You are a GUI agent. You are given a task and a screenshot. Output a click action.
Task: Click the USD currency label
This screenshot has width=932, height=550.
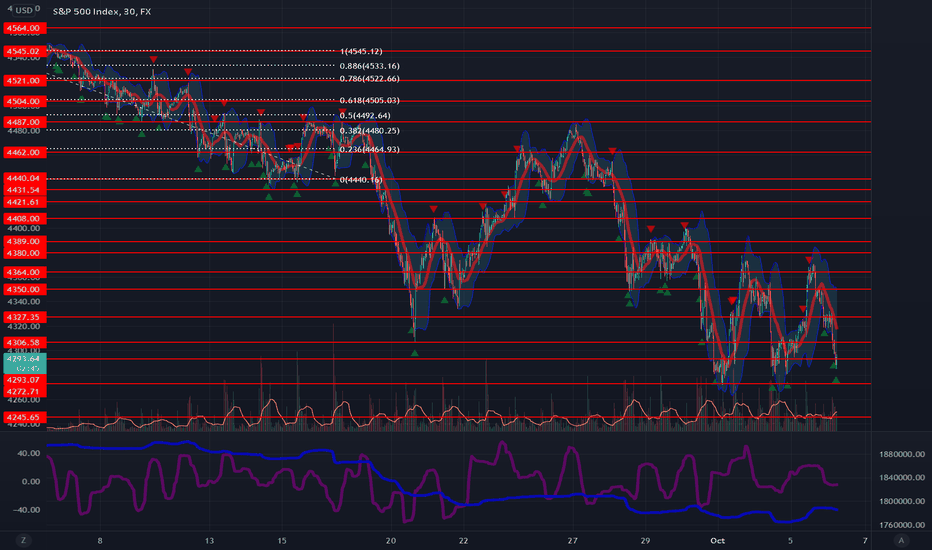[x=24, y=10]
